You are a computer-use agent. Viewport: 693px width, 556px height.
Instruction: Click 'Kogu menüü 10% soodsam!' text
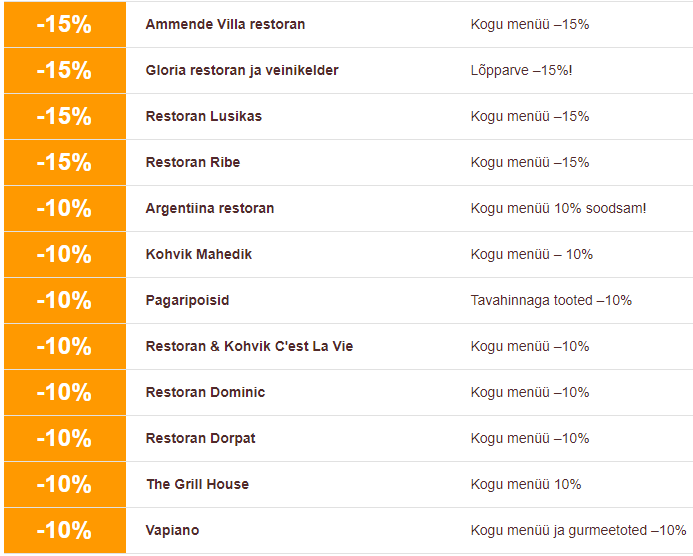(558, 208)
